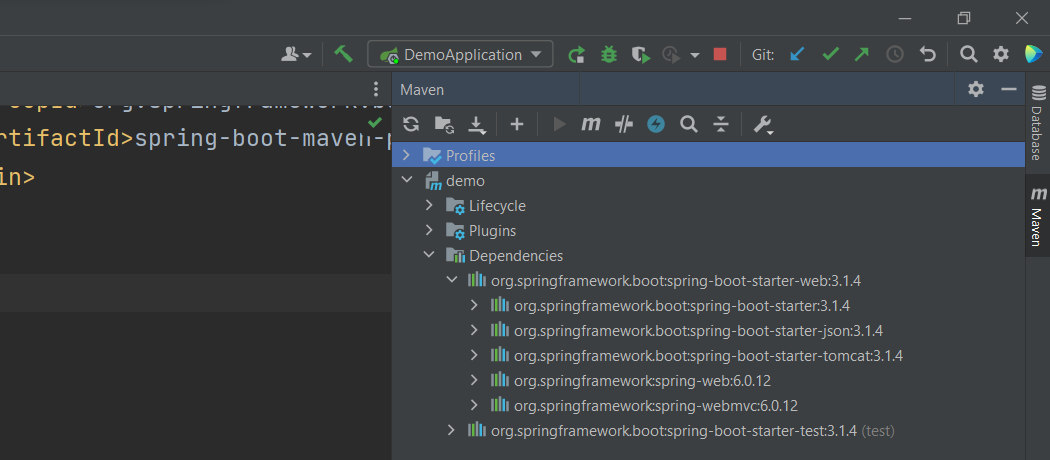Hide the Maven tool window with minus icon
1050x460 pixels.
pos(1008,89)
